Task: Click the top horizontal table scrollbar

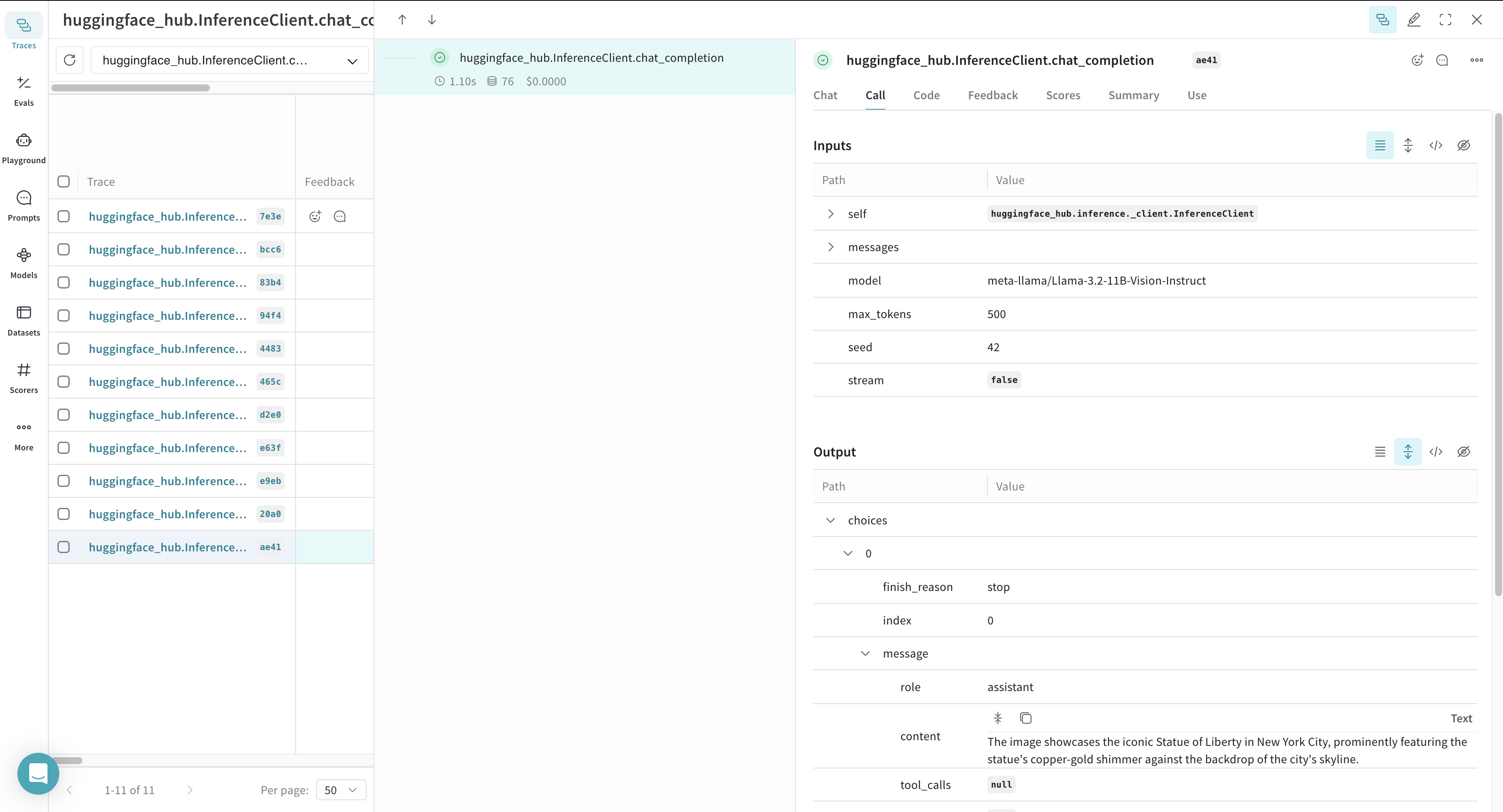Action: (x=131, y=88)
